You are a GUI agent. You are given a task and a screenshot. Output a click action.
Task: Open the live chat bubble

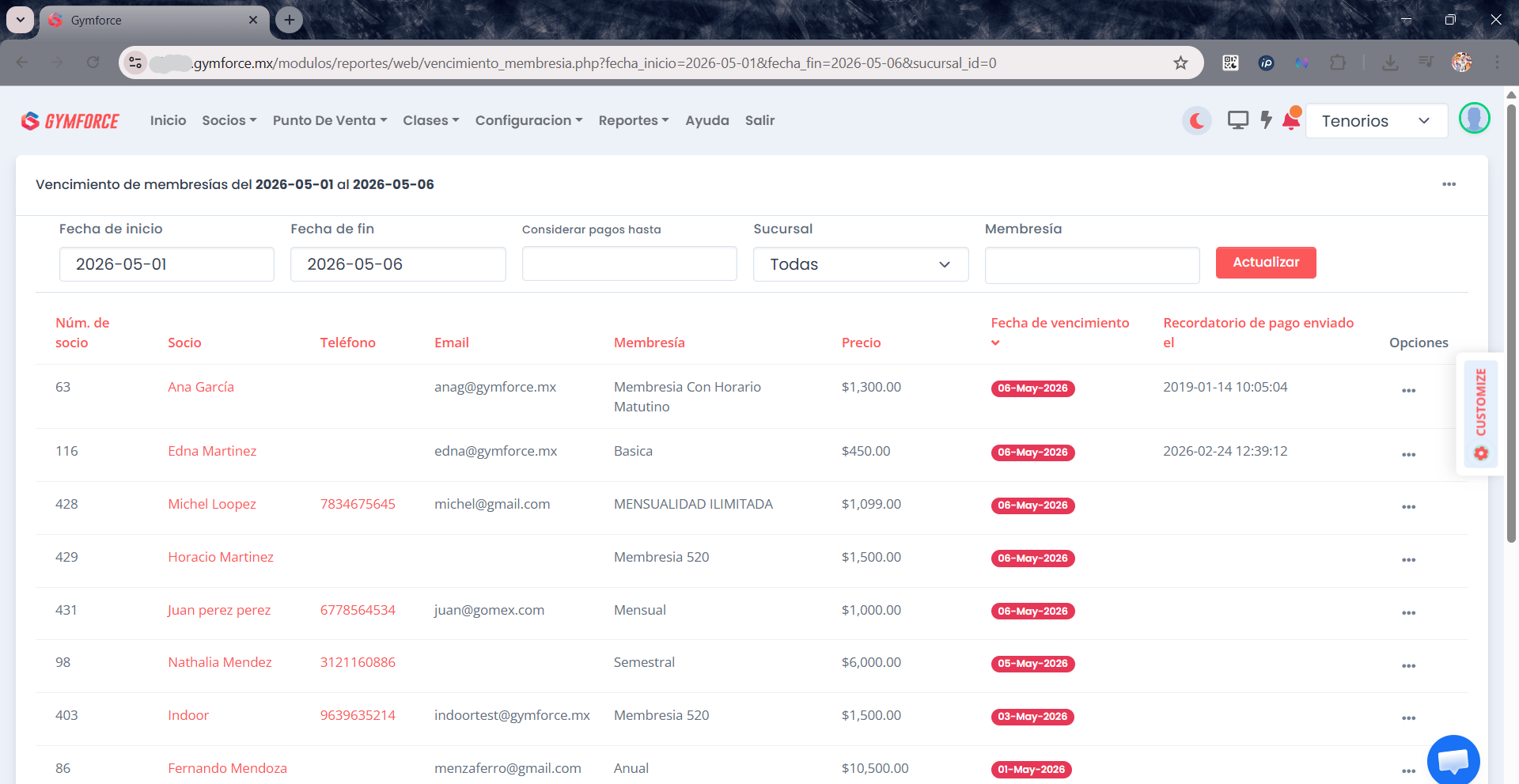tap(1453, 760)
